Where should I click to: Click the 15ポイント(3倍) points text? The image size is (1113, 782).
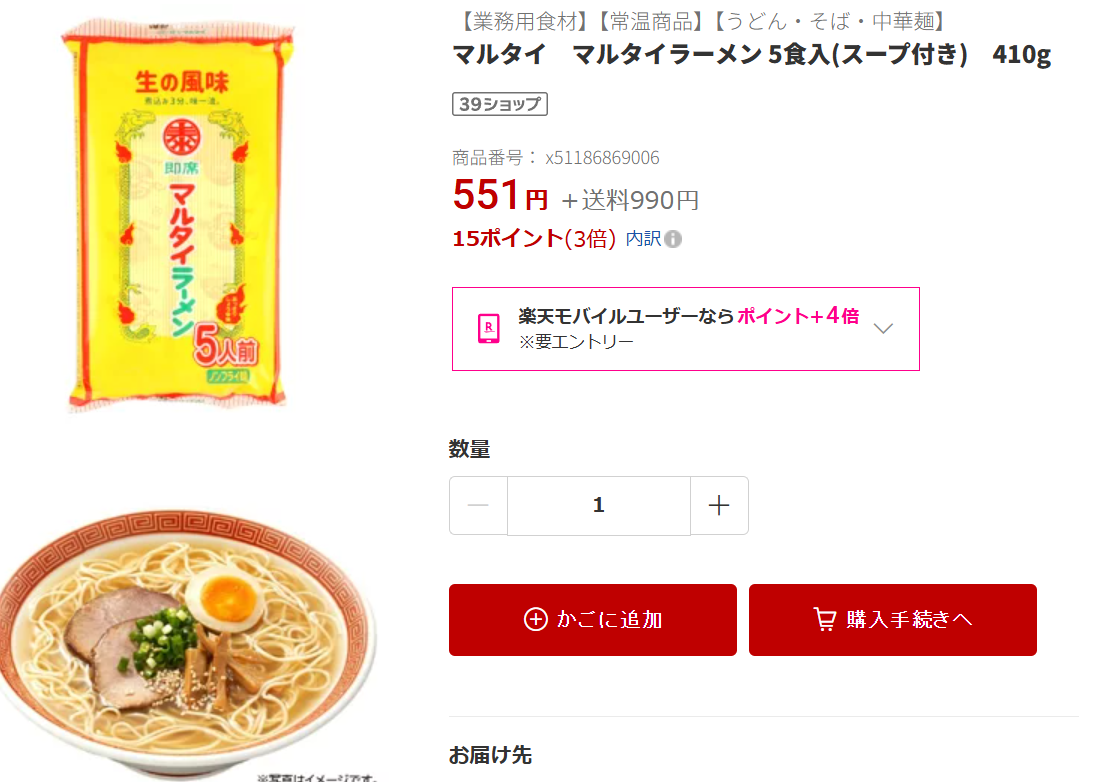pos(534,239)
